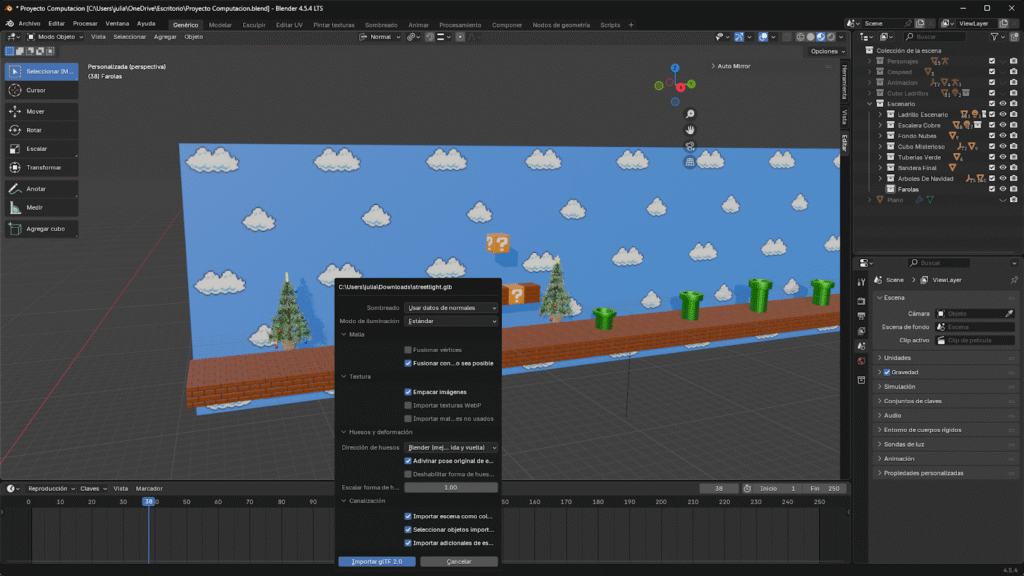The width and height of the screenshot is (1024, 576).
Task: Choose the Escalar tool
Action: pyautogui.click(x=40, y=148)
